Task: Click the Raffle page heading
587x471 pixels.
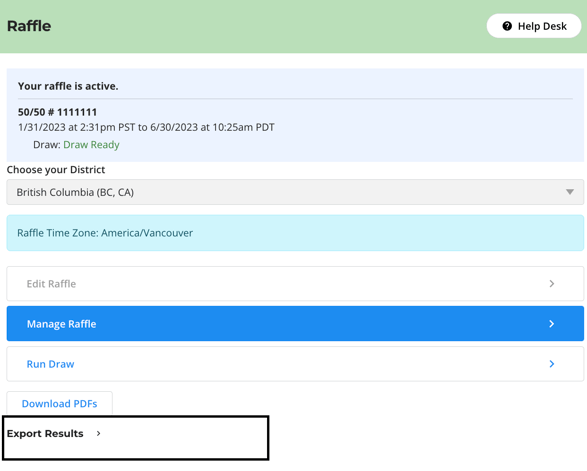Action: point(29,26)
